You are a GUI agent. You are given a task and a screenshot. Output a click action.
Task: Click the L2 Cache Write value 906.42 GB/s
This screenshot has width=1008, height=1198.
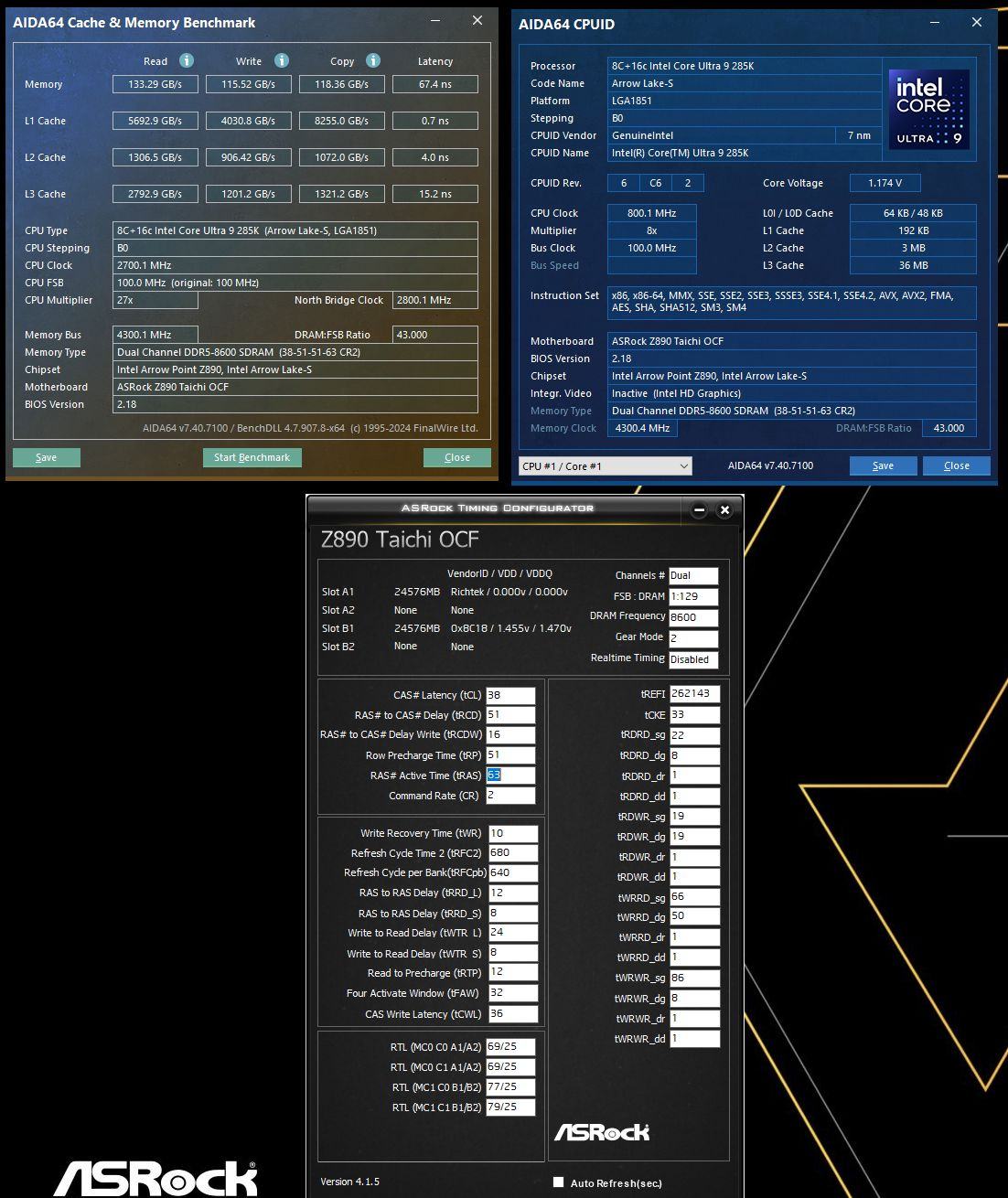pos(249,157)
